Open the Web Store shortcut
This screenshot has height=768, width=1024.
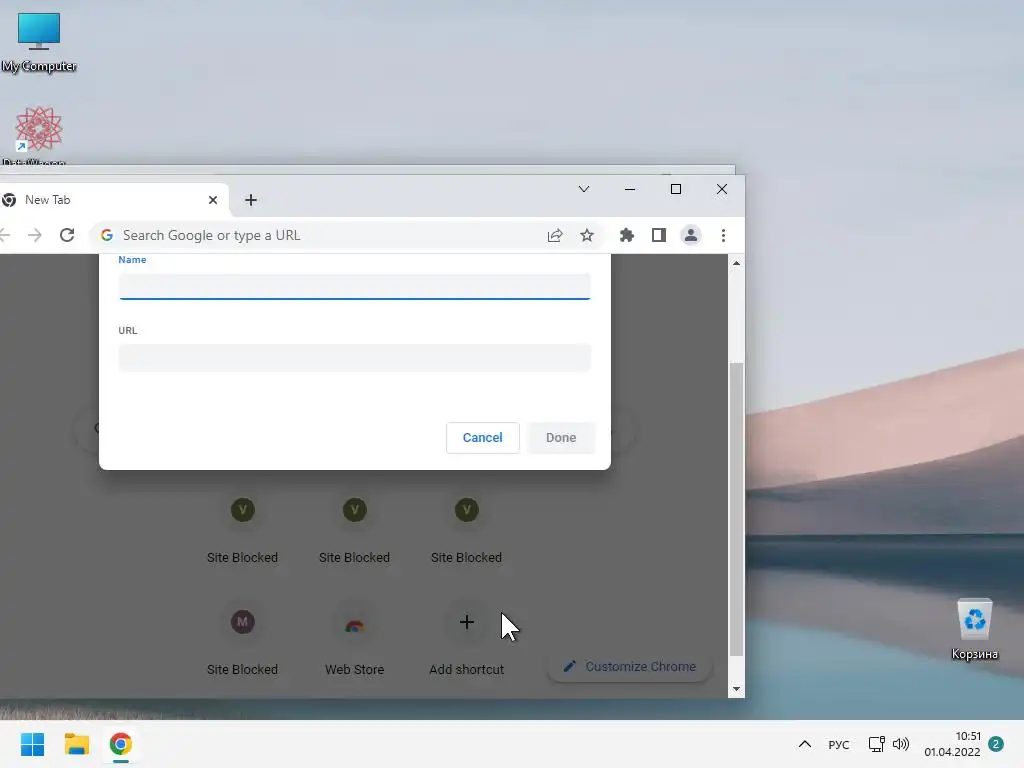355,638
